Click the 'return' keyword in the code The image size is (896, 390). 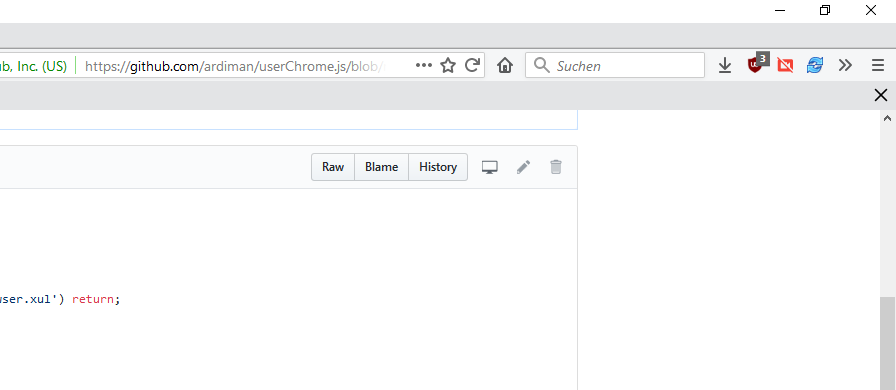tap(93, 299)
